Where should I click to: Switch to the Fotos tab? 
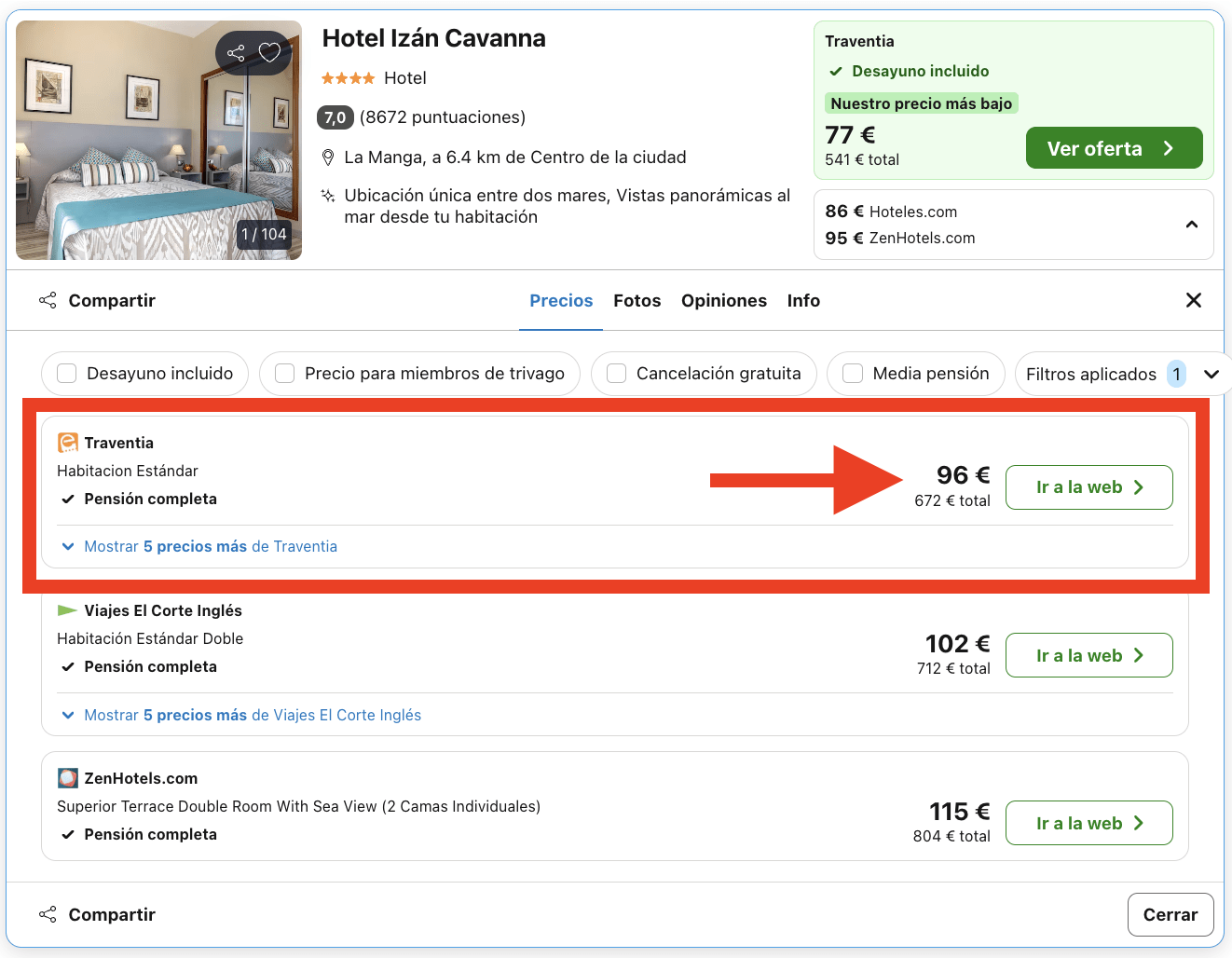(x=637, y=300)
